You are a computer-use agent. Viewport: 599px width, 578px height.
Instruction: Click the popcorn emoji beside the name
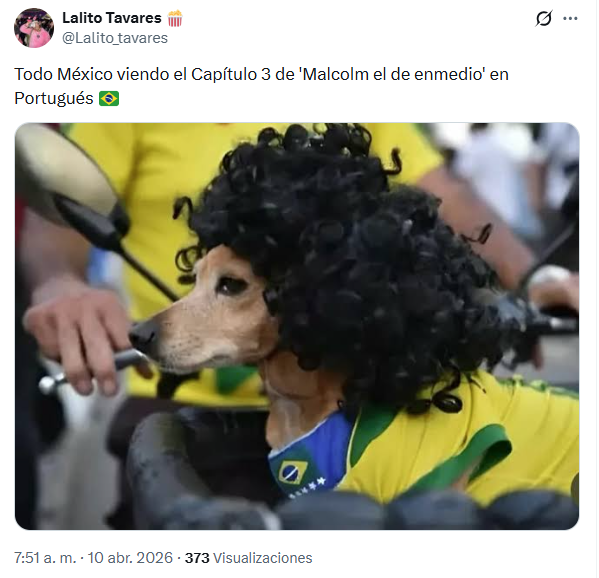click(x=175, y=18)
